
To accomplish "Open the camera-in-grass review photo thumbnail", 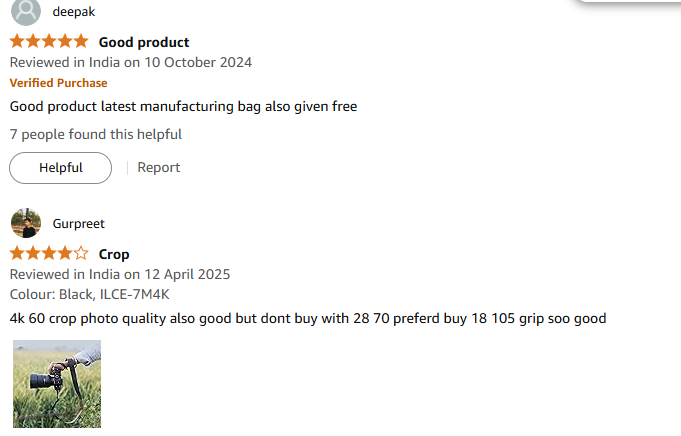I will coord(57,384).
